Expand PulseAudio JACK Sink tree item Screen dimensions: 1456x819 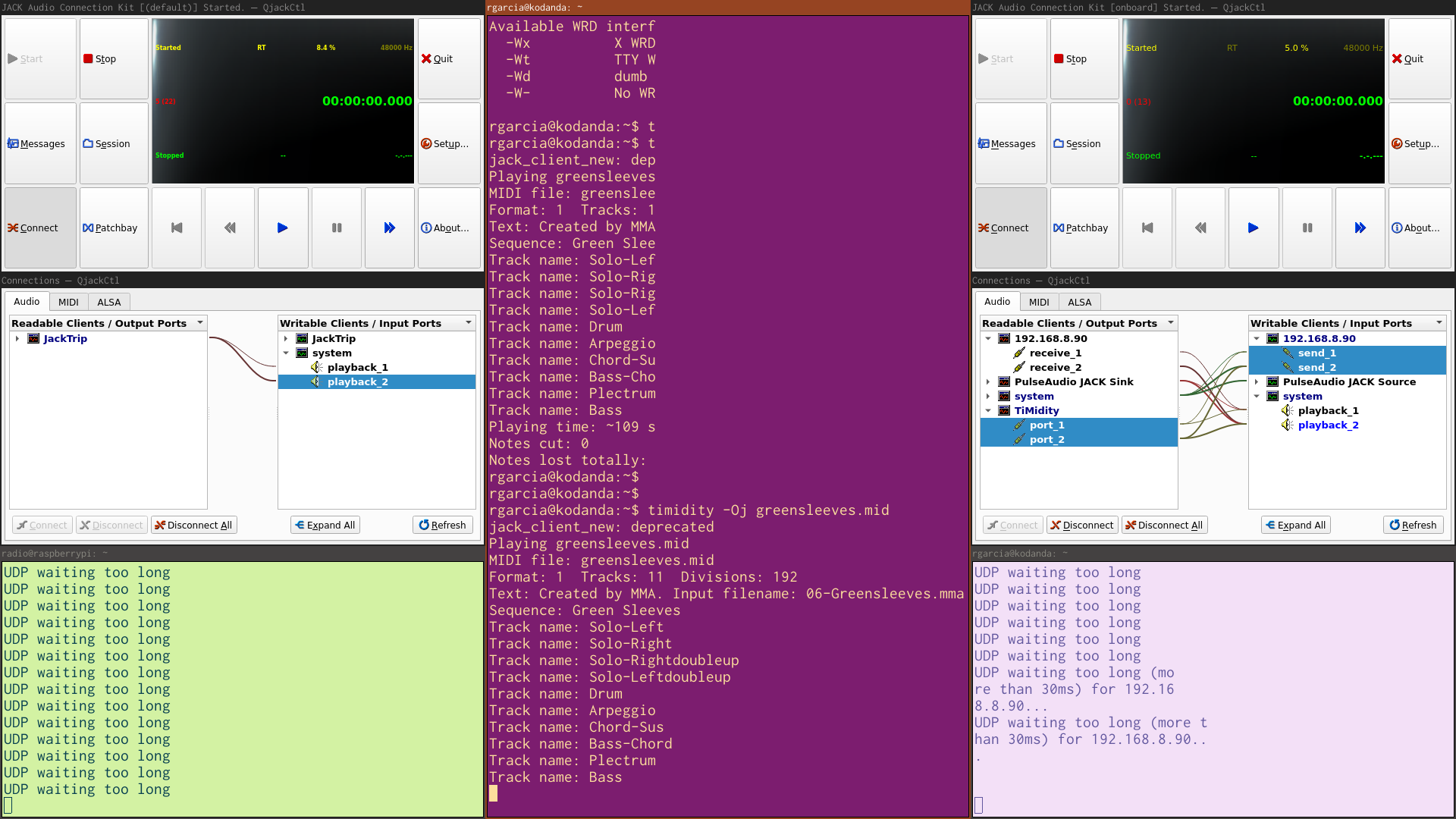click(x=988, y=382)
